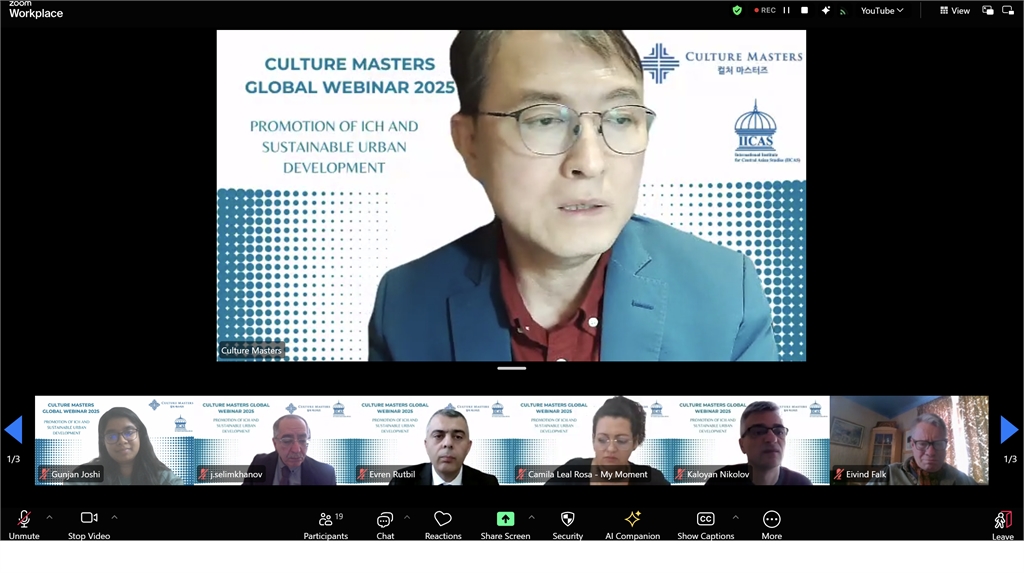Viewport: 1024px width, 573px height.
Task: Show Captions CC button
Action: 705,525
